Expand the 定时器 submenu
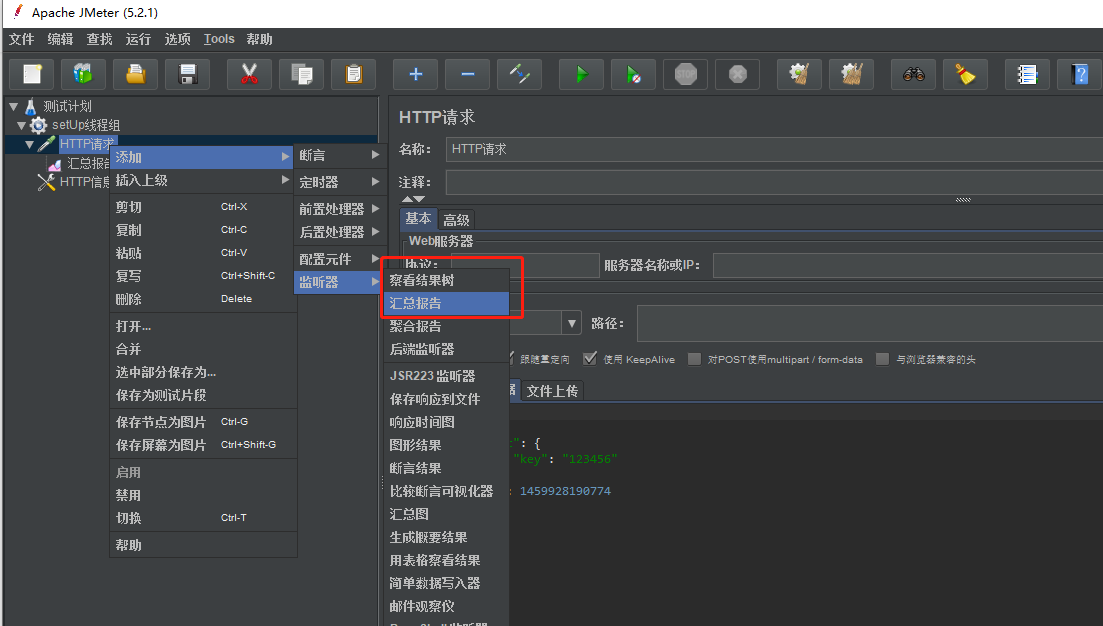Screen dimensions: 1103x626 (340, 182)
